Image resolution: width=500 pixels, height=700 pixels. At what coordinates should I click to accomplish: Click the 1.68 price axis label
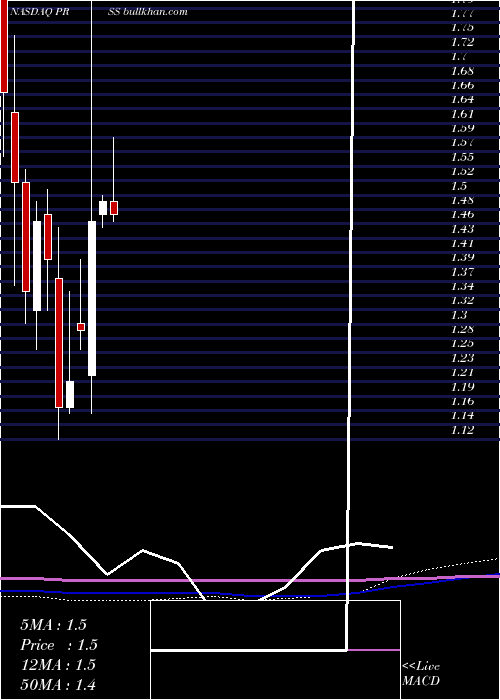[x=462, y=71]
